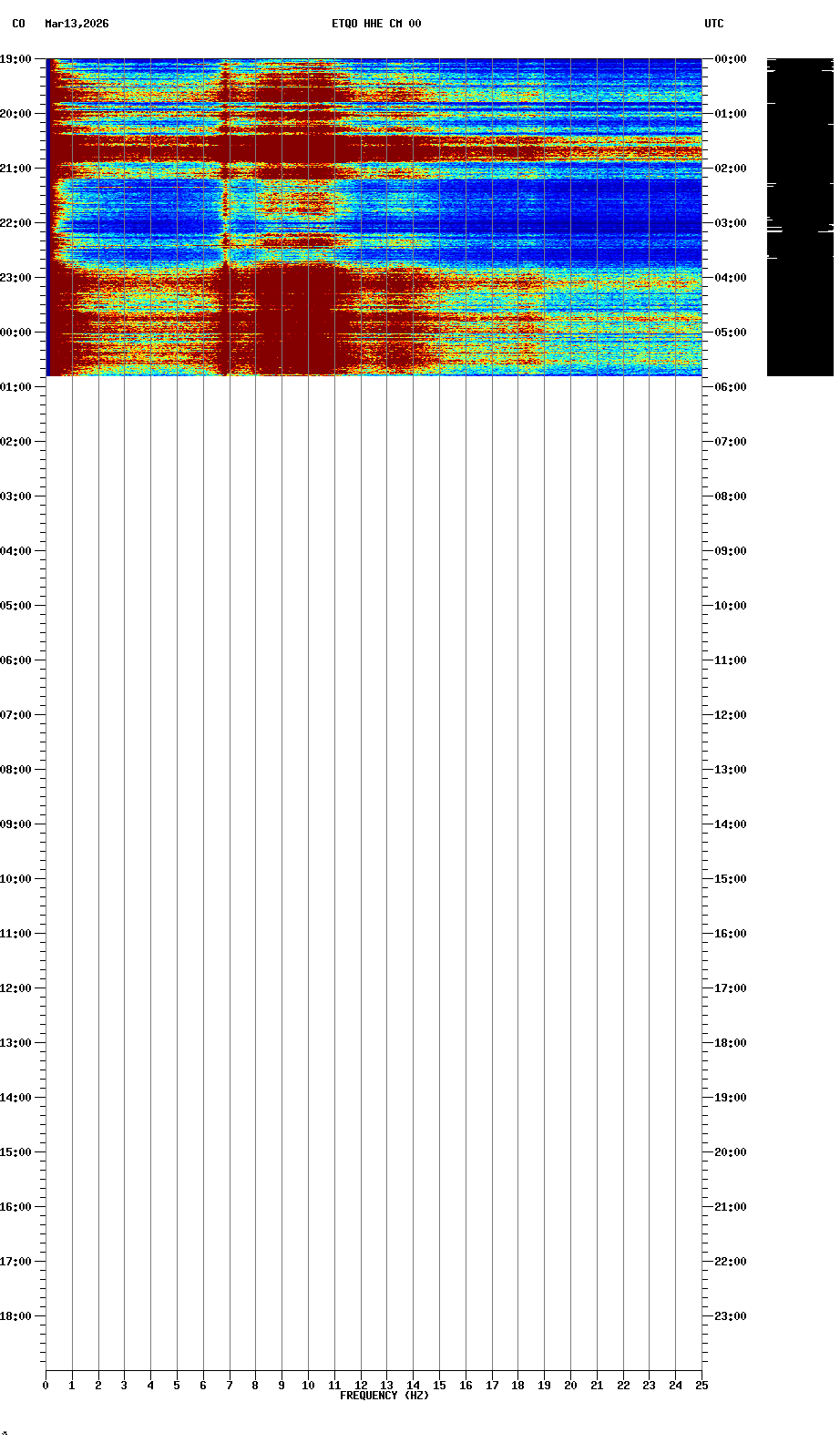Click the CO network code label
840x1443 pixels.
(18, 24)
